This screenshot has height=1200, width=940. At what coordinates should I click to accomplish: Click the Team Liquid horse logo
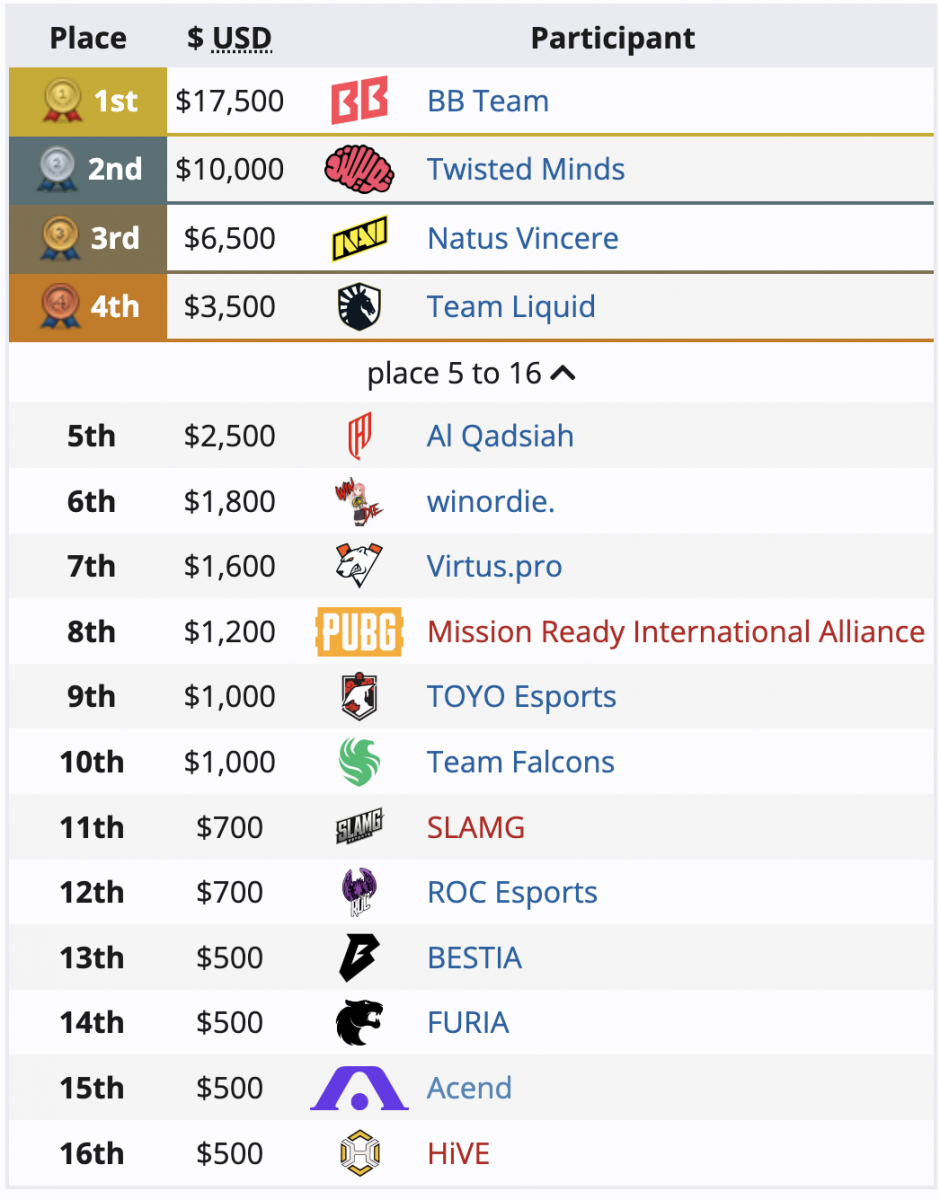pos(359,306)
